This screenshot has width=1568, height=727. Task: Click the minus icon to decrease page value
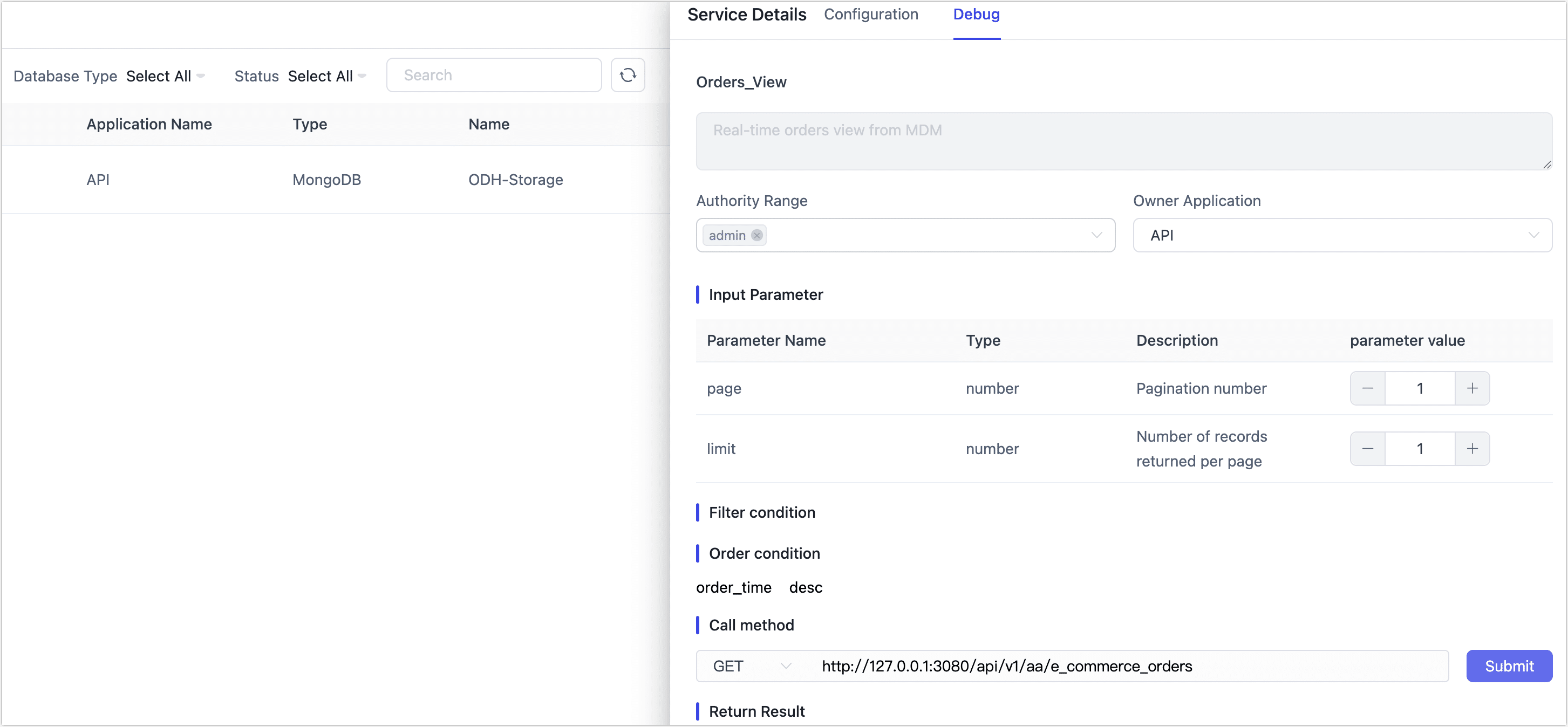tap(1367, 388)
